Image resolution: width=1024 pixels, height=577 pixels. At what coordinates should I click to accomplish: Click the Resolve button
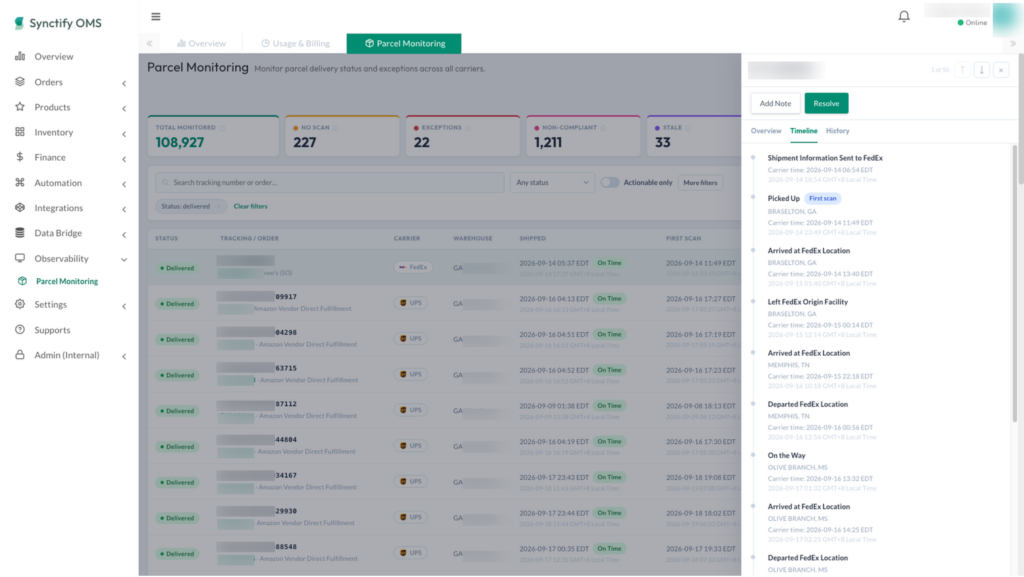[x=826, y=103]
